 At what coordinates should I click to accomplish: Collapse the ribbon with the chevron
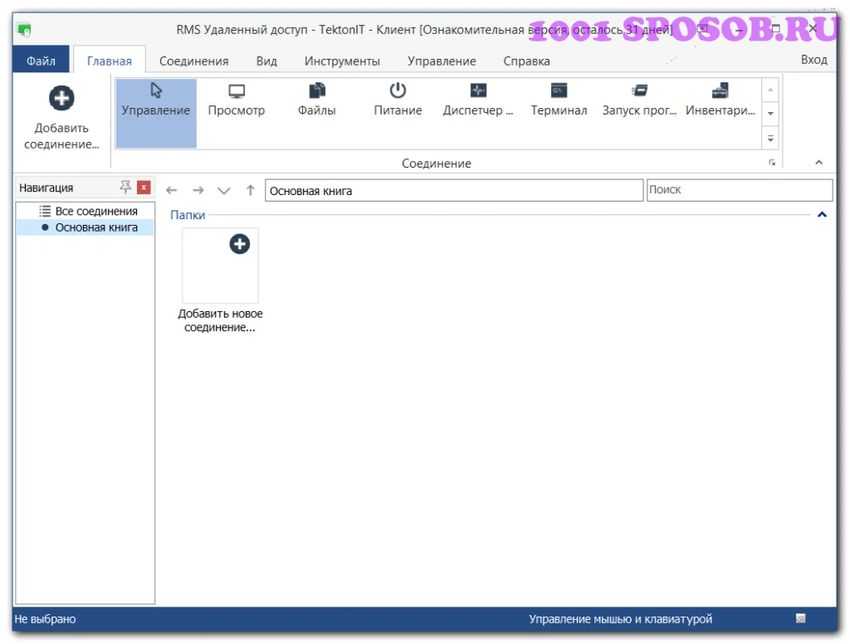click(x=819, y=163)
